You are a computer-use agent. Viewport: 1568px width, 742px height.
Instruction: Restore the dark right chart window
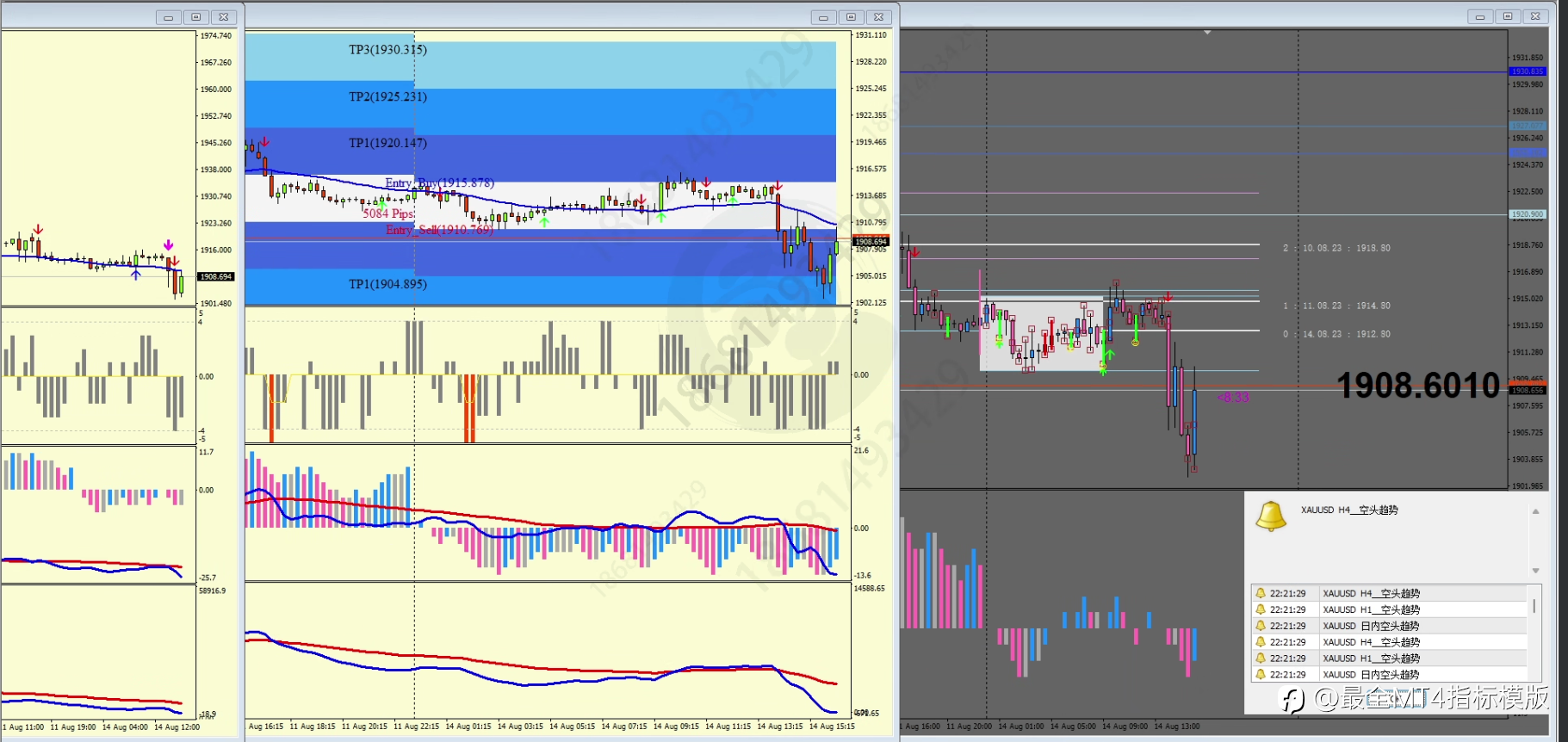[1508, 16]
